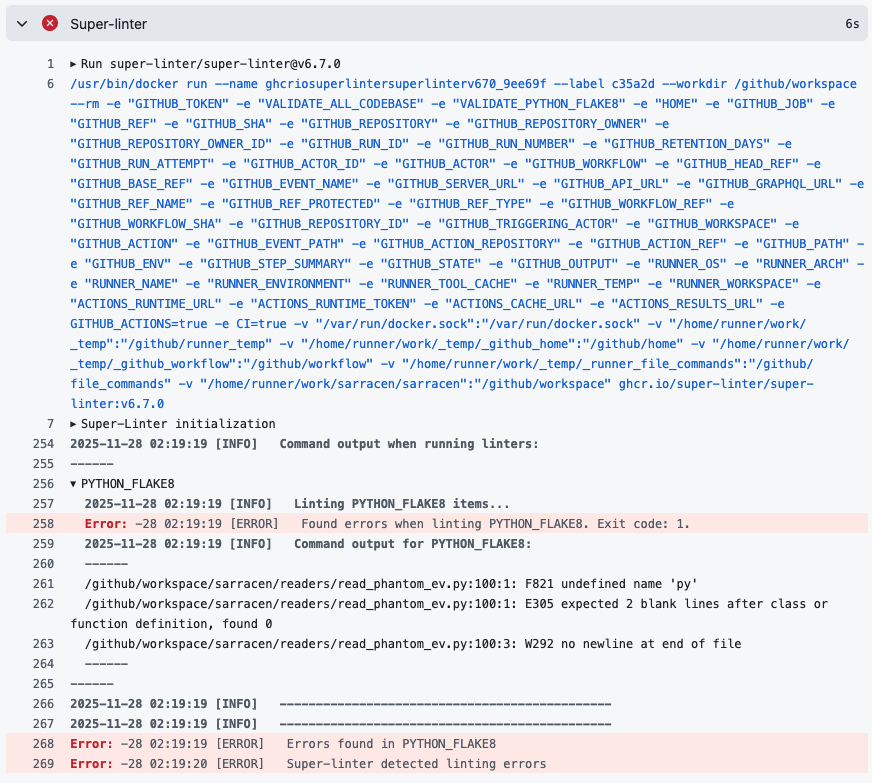Screen dimensions: 872x783
Task: Collapse the Super-linter step chevron
Action: pos(22,24)
